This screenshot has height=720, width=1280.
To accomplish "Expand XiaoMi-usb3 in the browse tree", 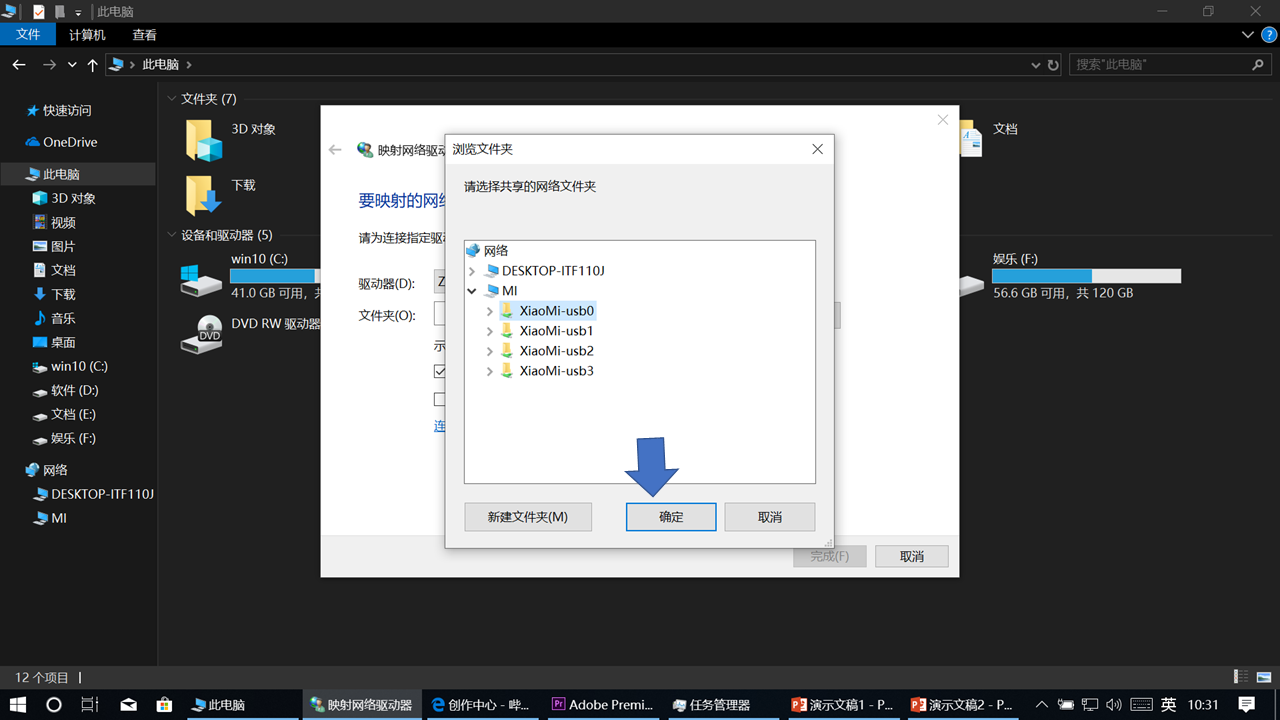I will tap(489, 371).
